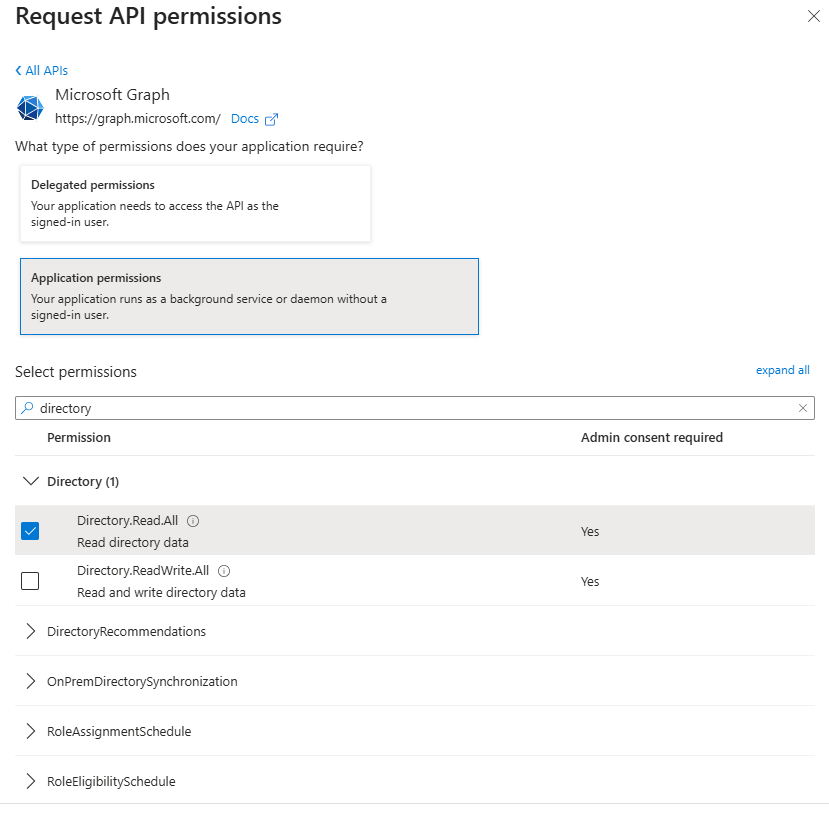Click the Docs external link icon
The width and height of the screenshot is (829, 840).
(271, 119)
